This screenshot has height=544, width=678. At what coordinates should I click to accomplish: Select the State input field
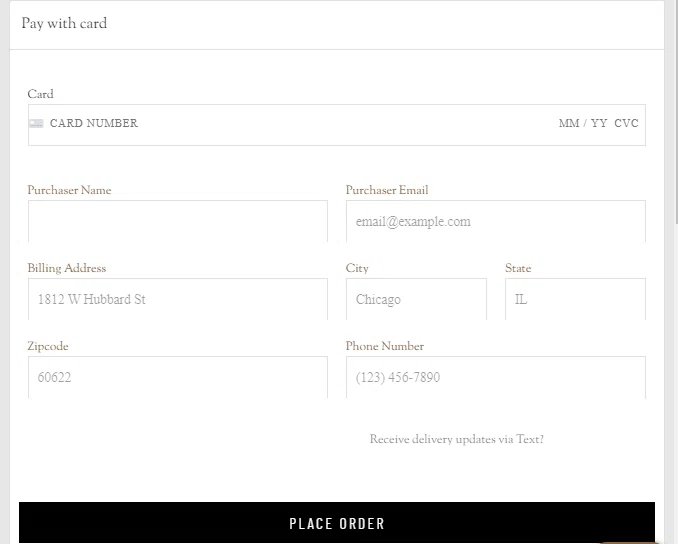tap(575, 299)
